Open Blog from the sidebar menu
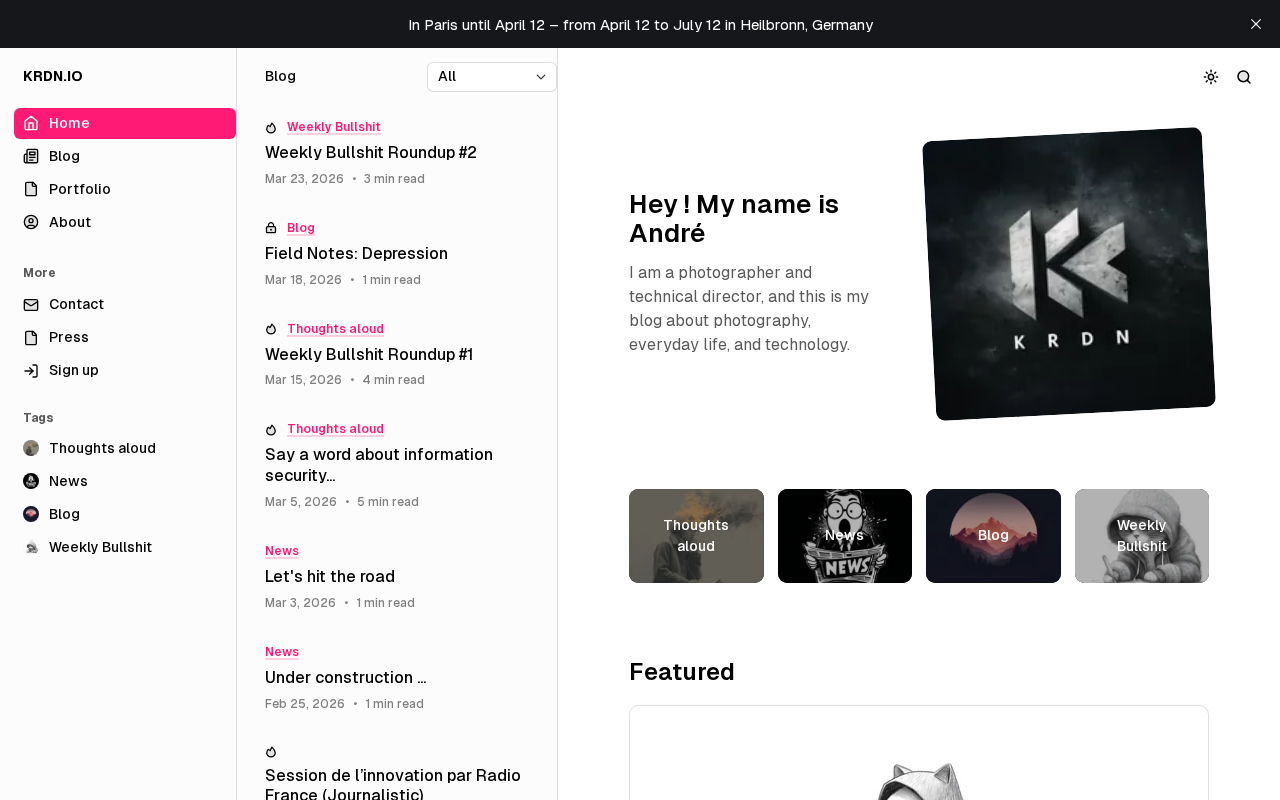This screenshot has height=800, width=1280. 64,156
